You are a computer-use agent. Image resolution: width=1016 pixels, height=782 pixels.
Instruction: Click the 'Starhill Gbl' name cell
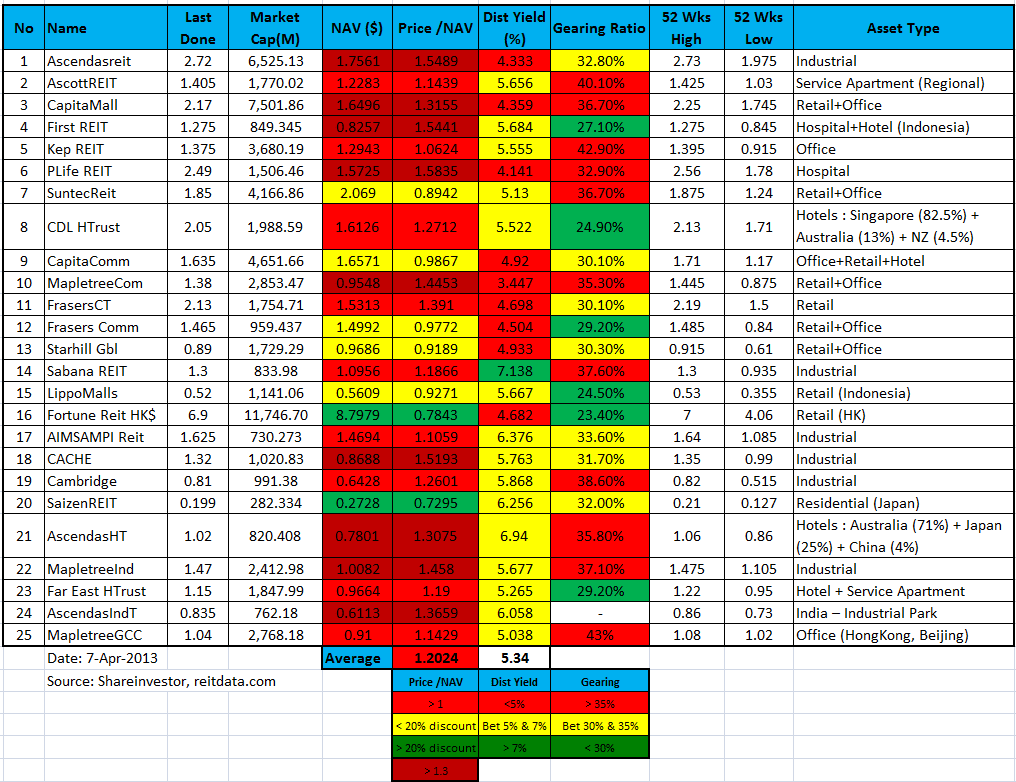106,349
